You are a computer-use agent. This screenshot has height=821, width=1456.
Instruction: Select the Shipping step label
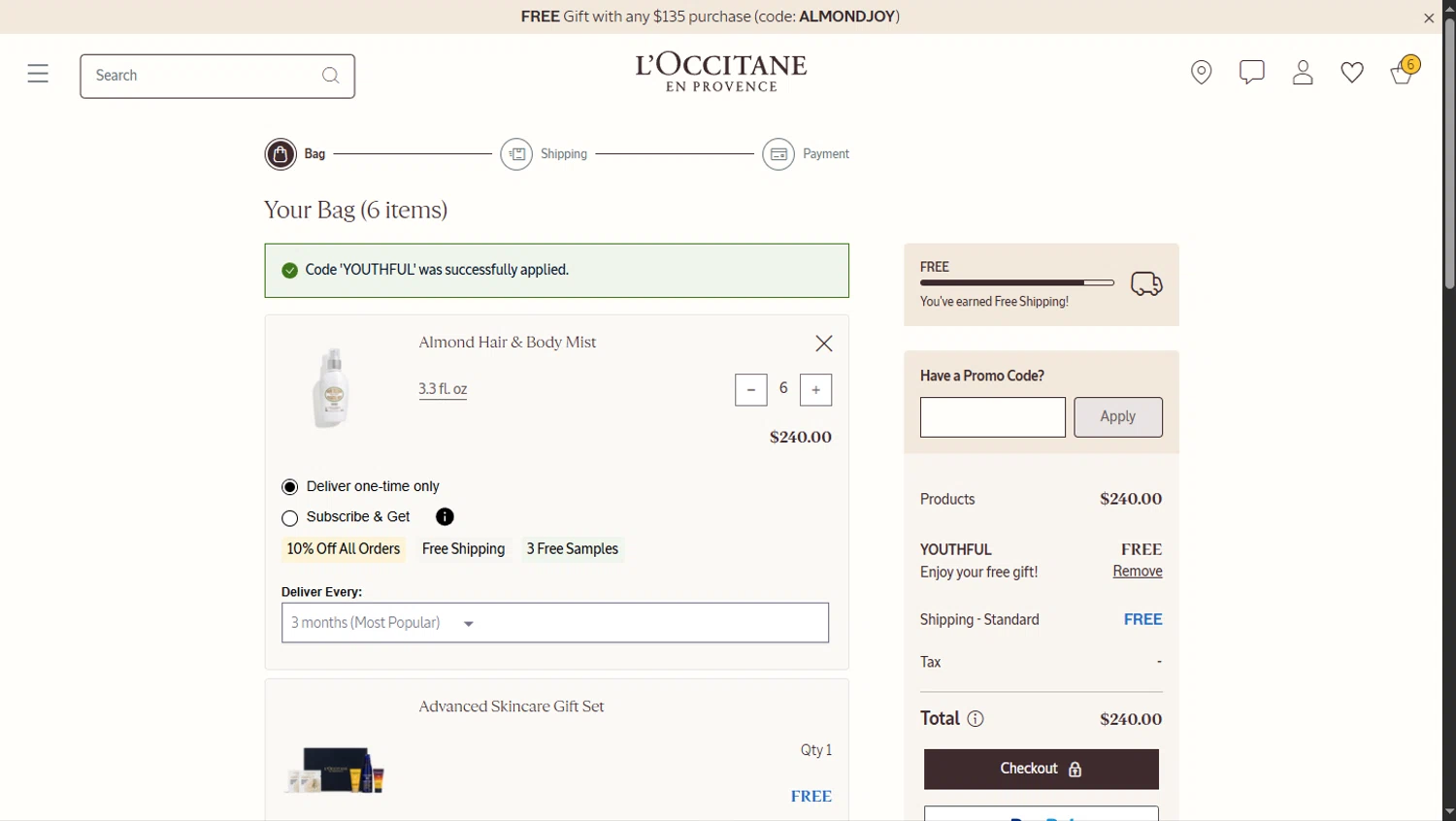pos(564,154)
